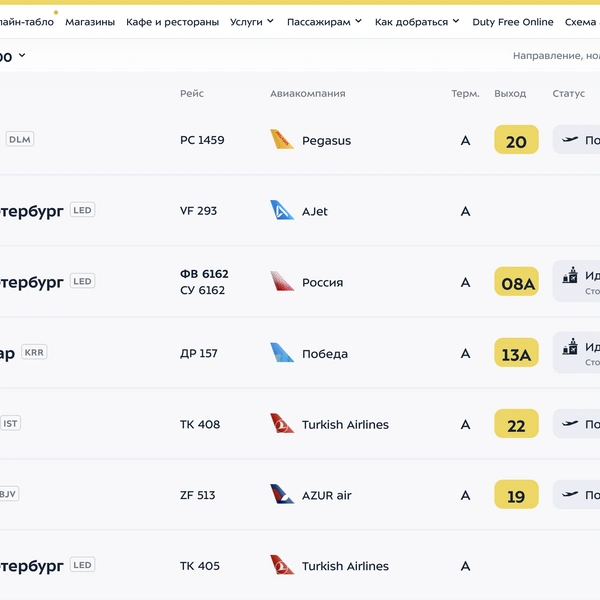Open the Duty Free Online link

coord(513,22)
